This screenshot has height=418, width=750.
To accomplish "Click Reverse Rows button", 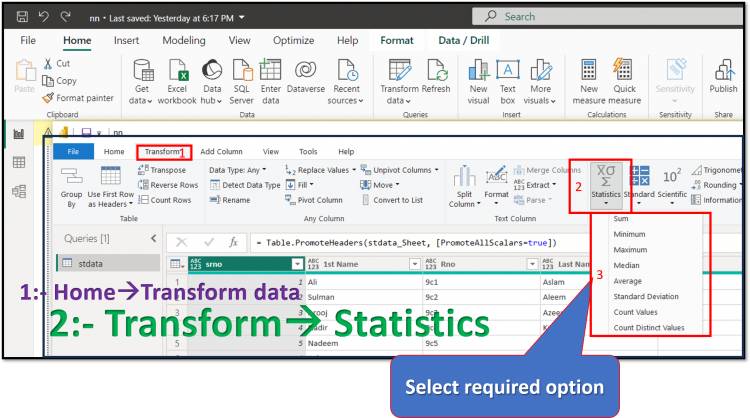I will (x=168, y=185).
